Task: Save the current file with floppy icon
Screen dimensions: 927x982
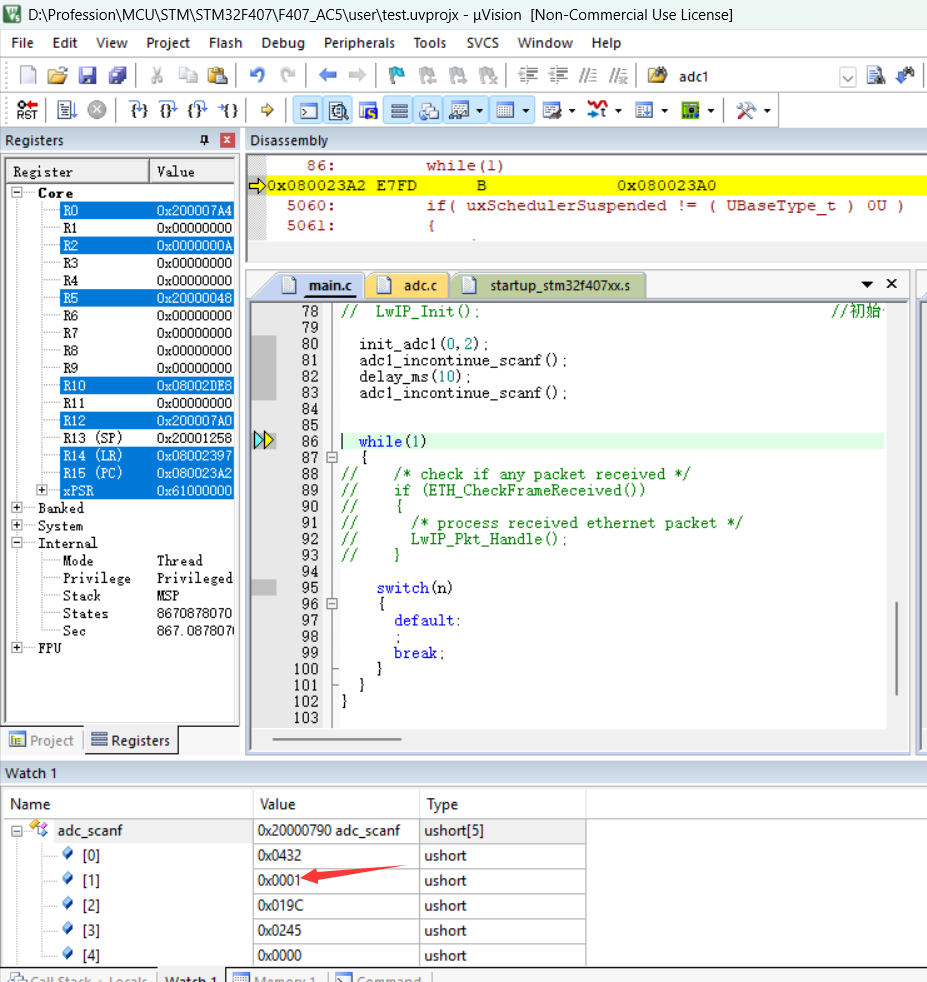Action: (87, 76)
